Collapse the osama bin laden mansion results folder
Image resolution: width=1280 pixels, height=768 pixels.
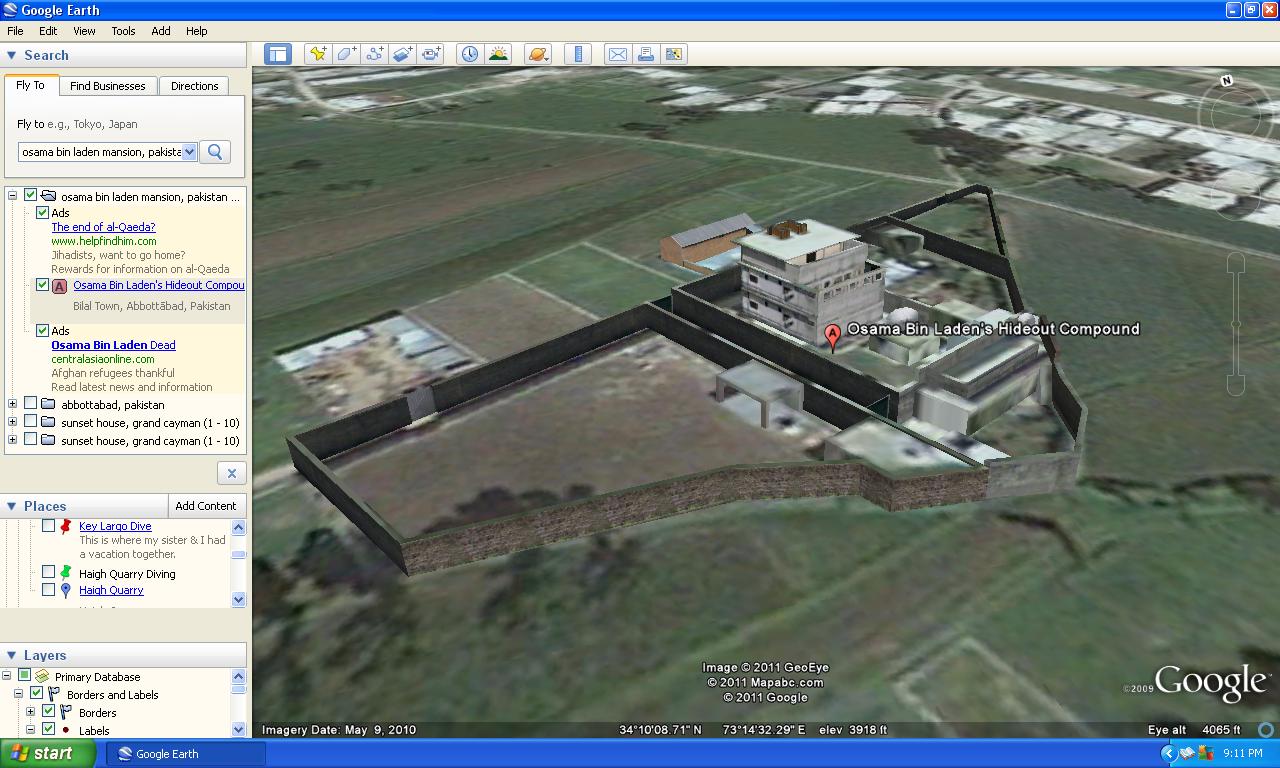[13, 196]
